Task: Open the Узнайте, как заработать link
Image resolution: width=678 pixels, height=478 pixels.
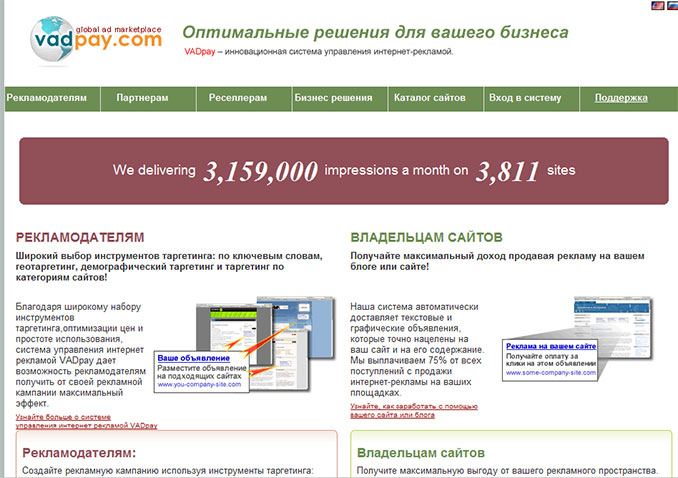Action: 414,411
